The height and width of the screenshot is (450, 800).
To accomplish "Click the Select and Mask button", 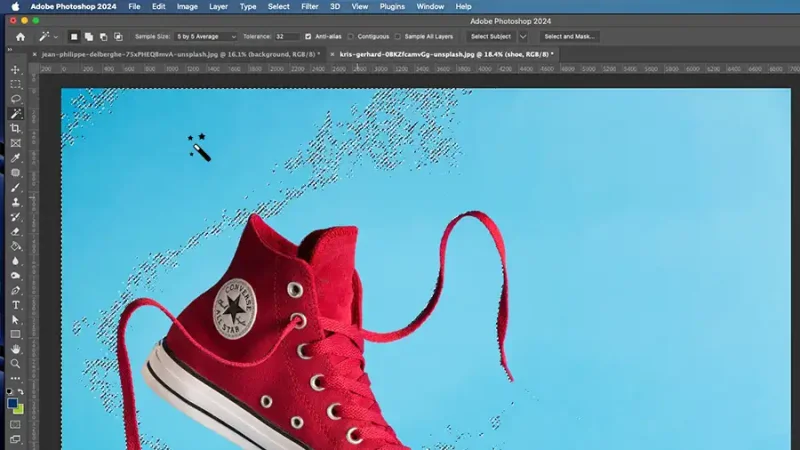I will (569, 37).
